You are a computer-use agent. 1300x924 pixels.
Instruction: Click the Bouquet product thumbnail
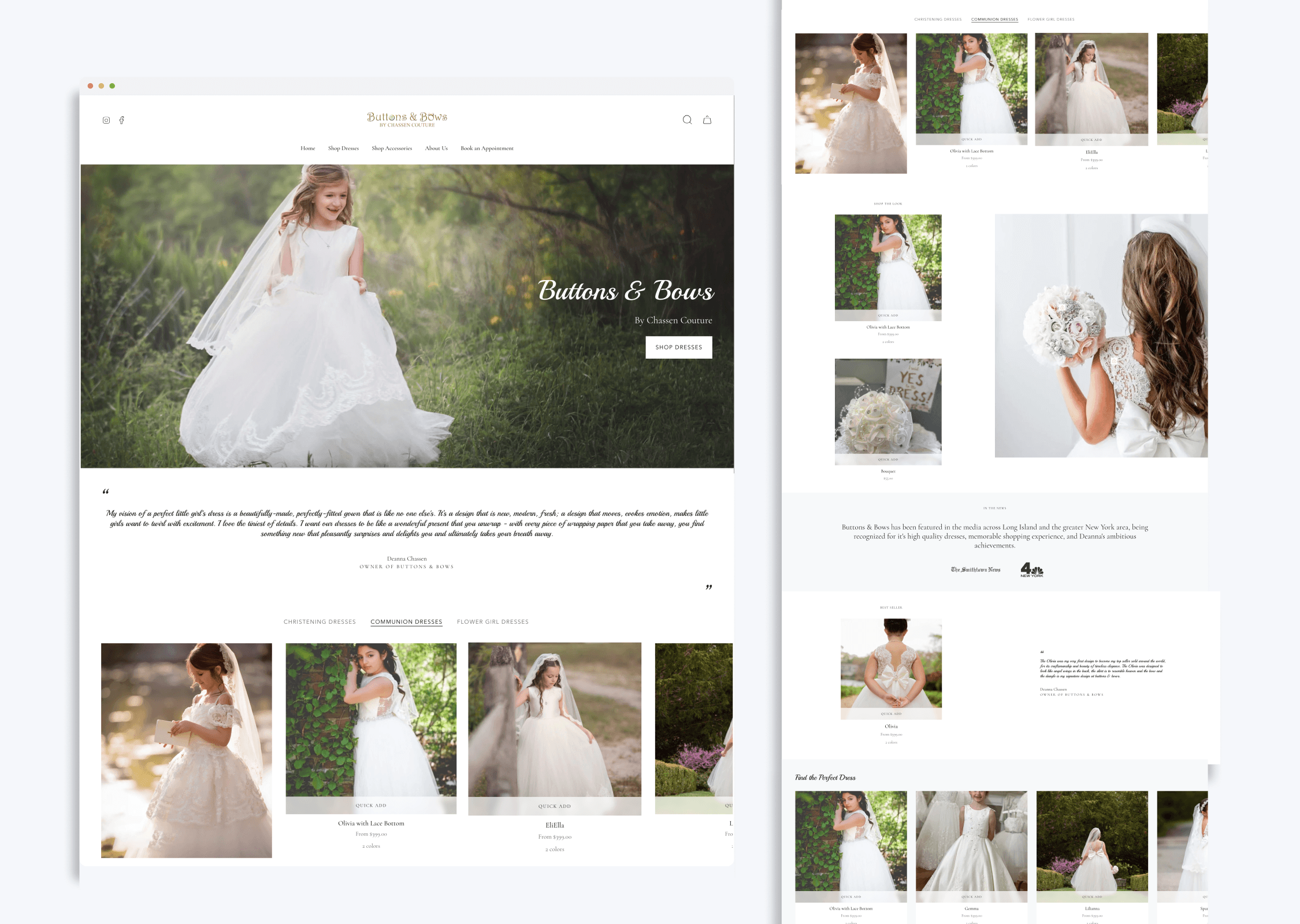pyautogui.click(x=887, y=407)
